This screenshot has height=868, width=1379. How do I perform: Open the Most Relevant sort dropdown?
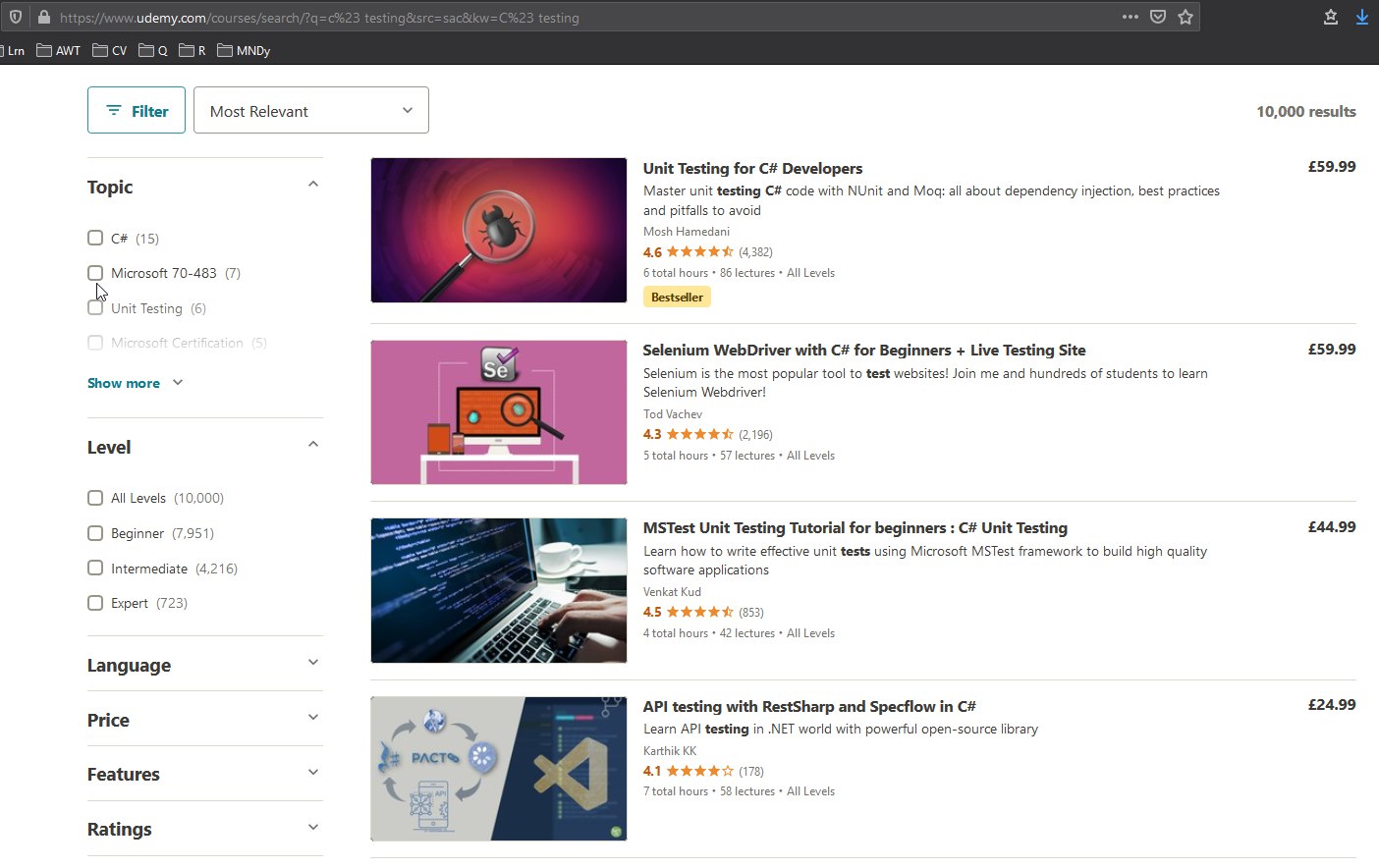(311, 110)
